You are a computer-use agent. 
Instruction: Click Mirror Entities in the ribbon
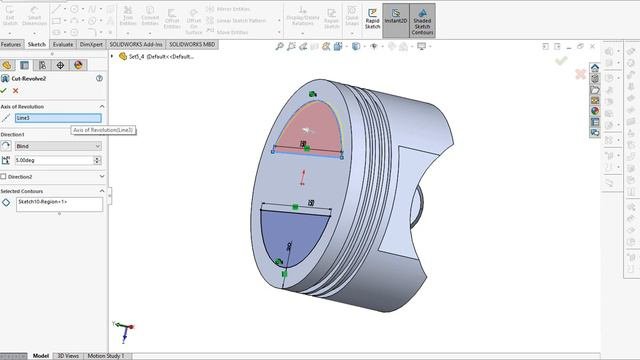pos(228,9)
